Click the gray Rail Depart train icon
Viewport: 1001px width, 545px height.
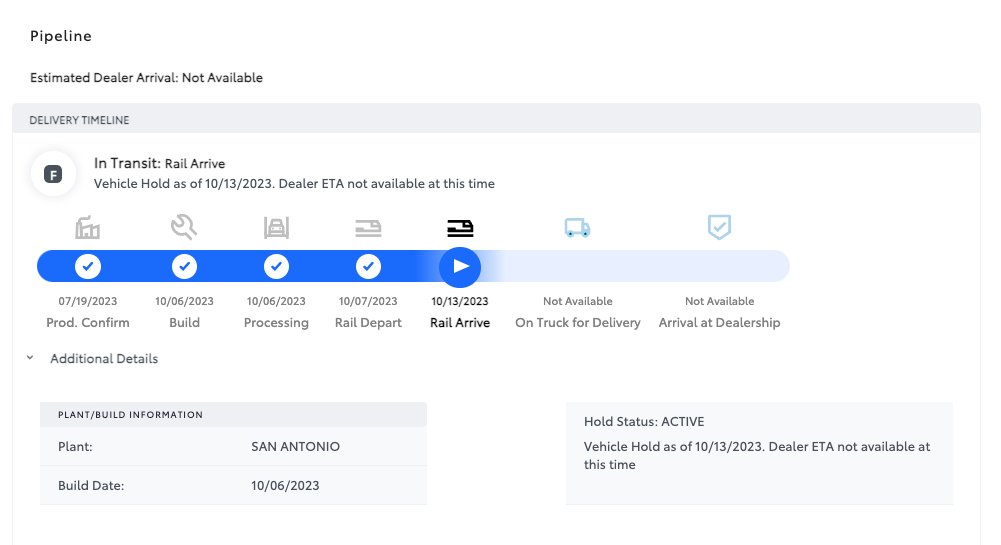pyautogui.click(x=368, y=228)
